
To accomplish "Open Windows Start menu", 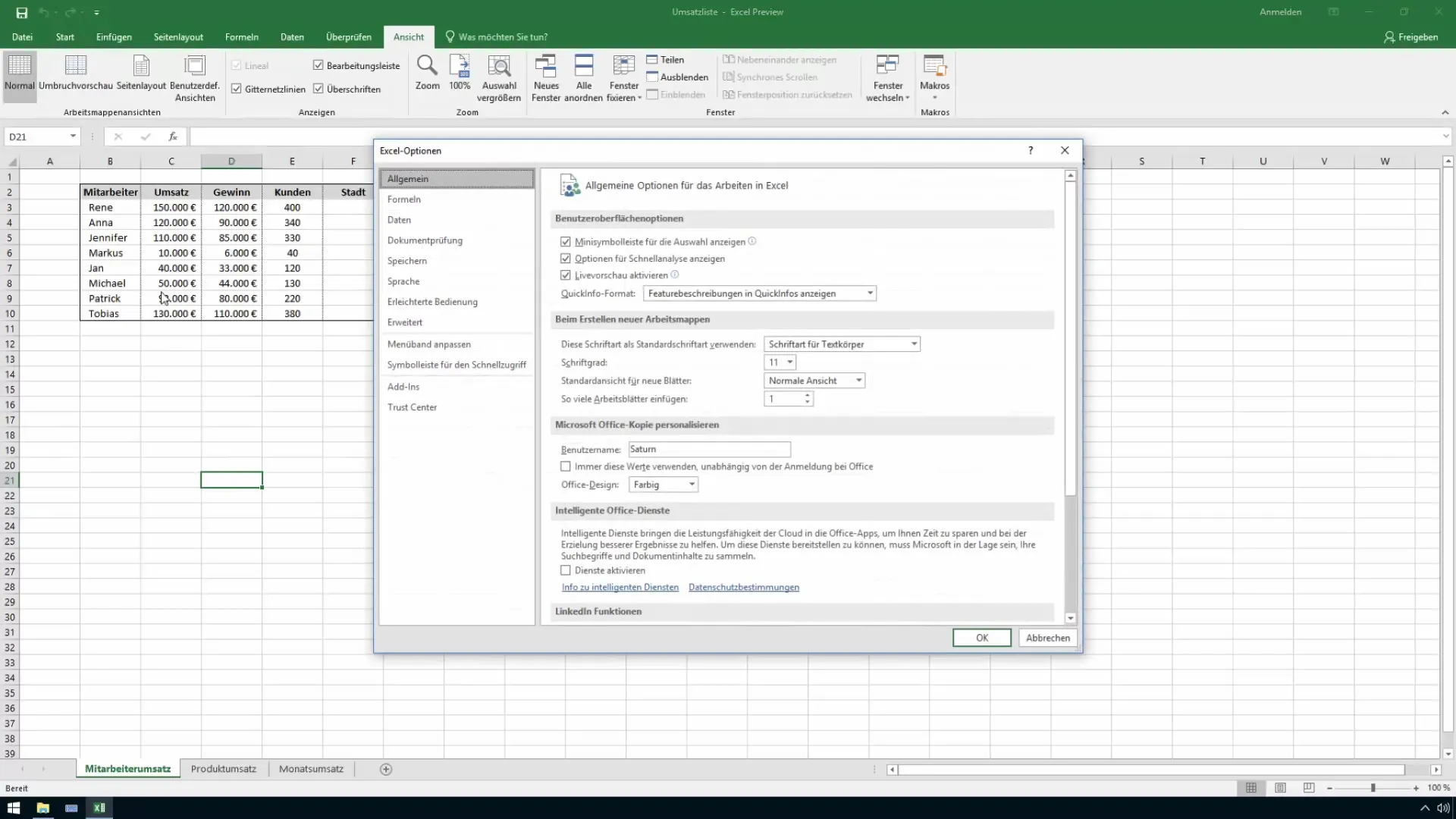I will coord(14,808).
